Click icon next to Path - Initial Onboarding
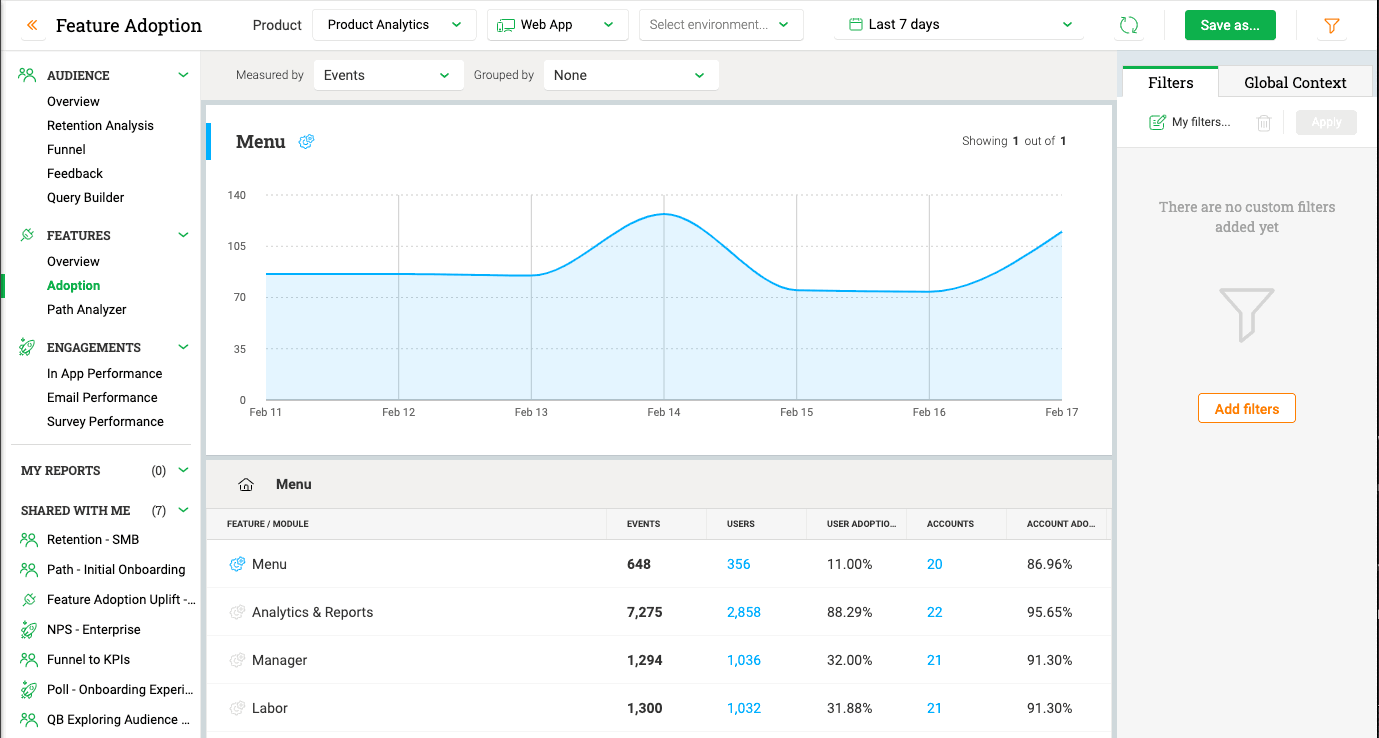Image resolution: width=1379 pixels, height=738 pixels. 28,570
